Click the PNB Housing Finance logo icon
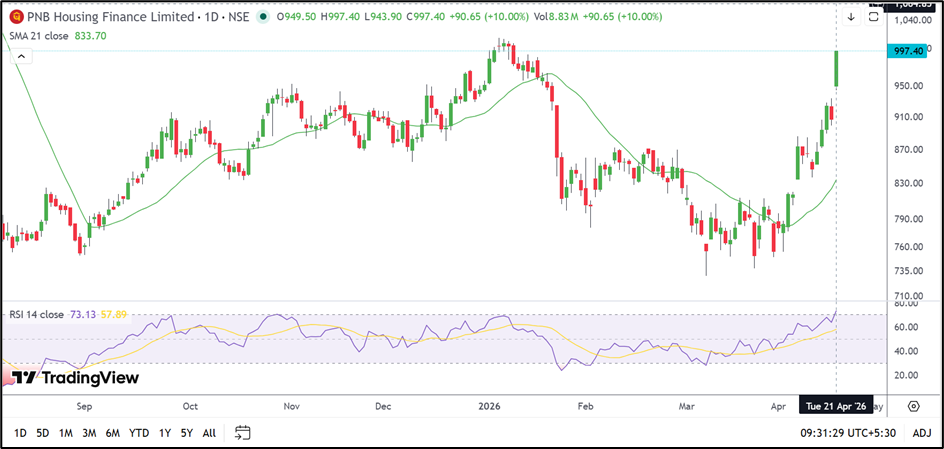The height and width of the screenshot is (449, 944). pos(15,17)
